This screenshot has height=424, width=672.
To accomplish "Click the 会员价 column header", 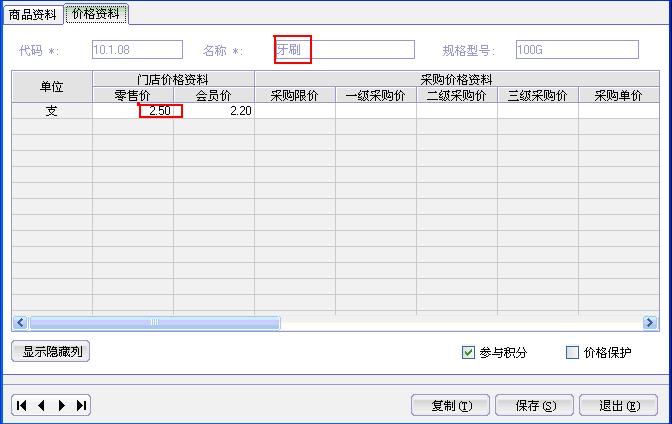I will click(x=214, y=95).
